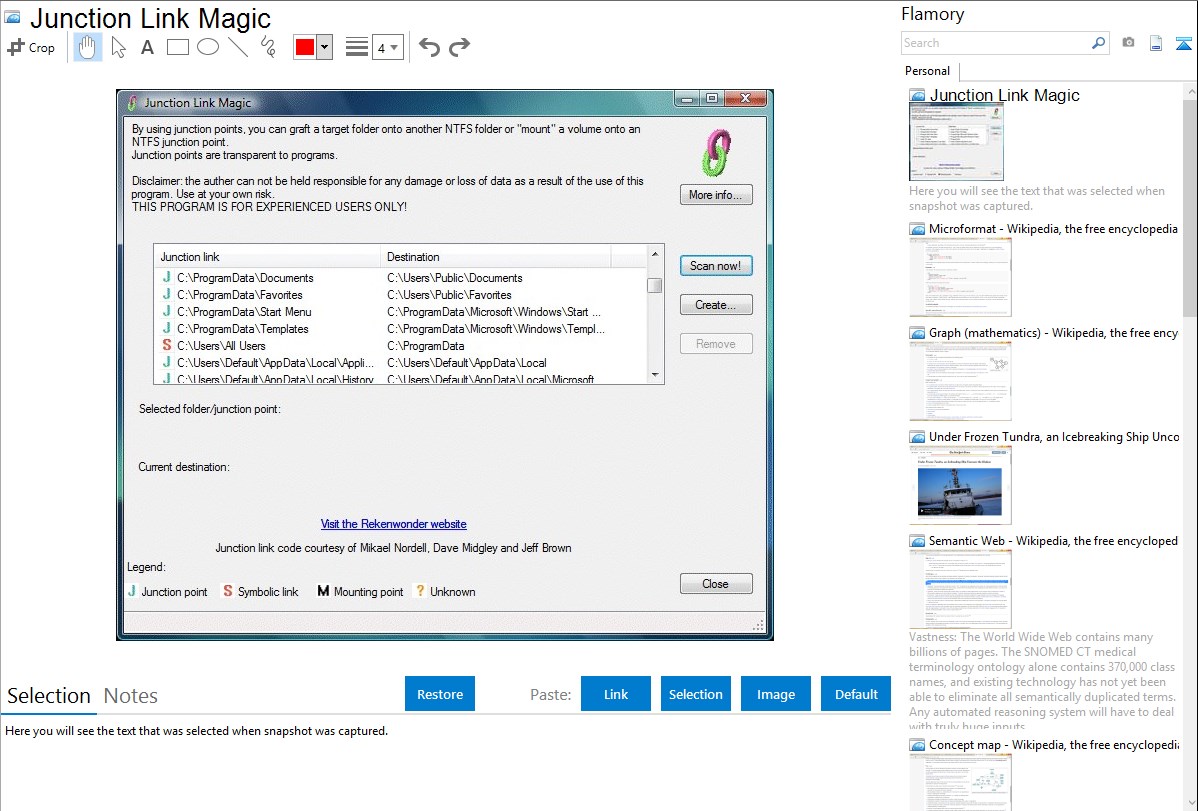Image resolution: width=1198 pixels, height=811 pixels.
Task: Click the Paste Default button
Action: [x=856, y=694]
